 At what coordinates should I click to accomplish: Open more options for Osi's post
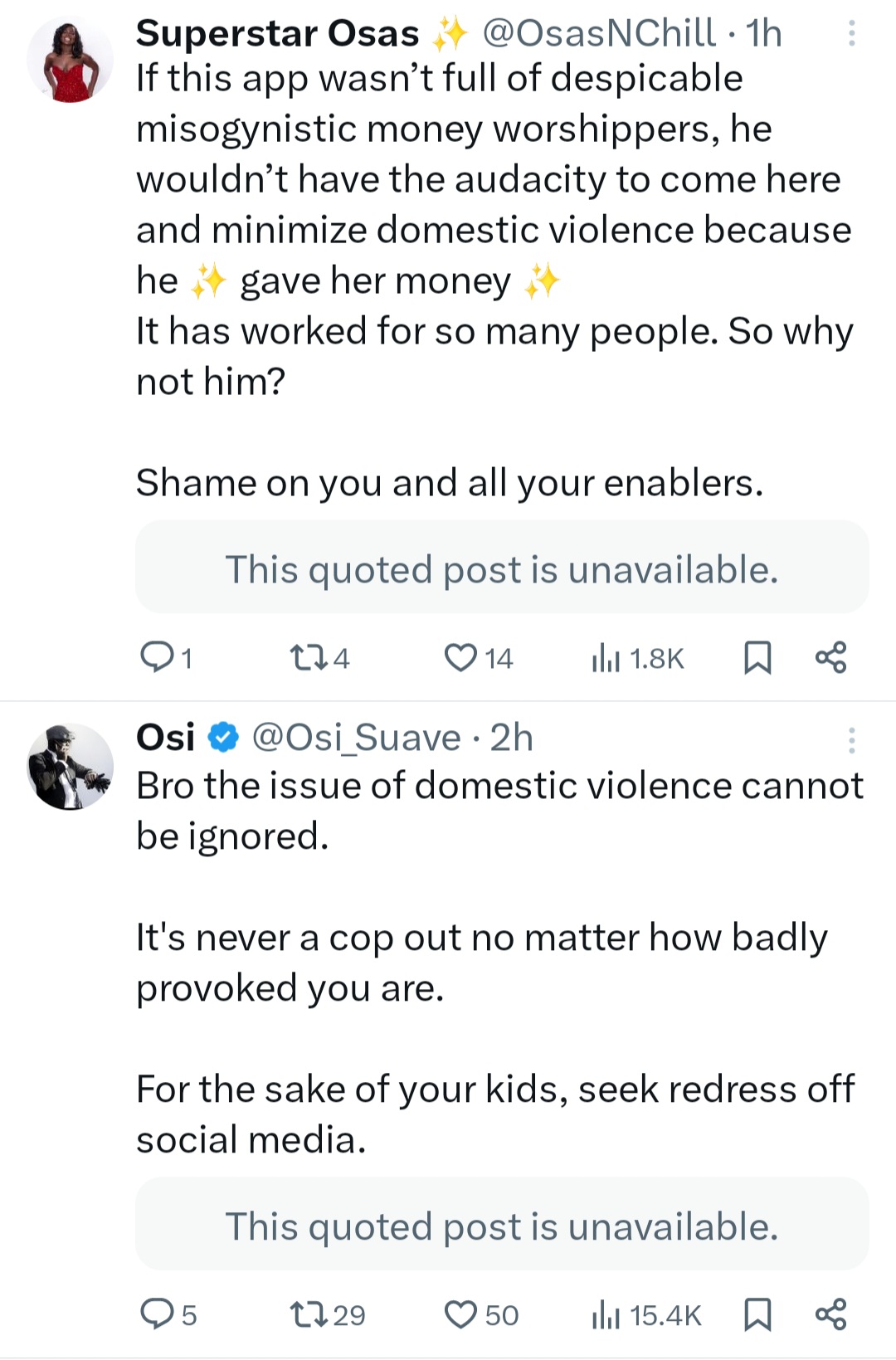tap(851, 739)
